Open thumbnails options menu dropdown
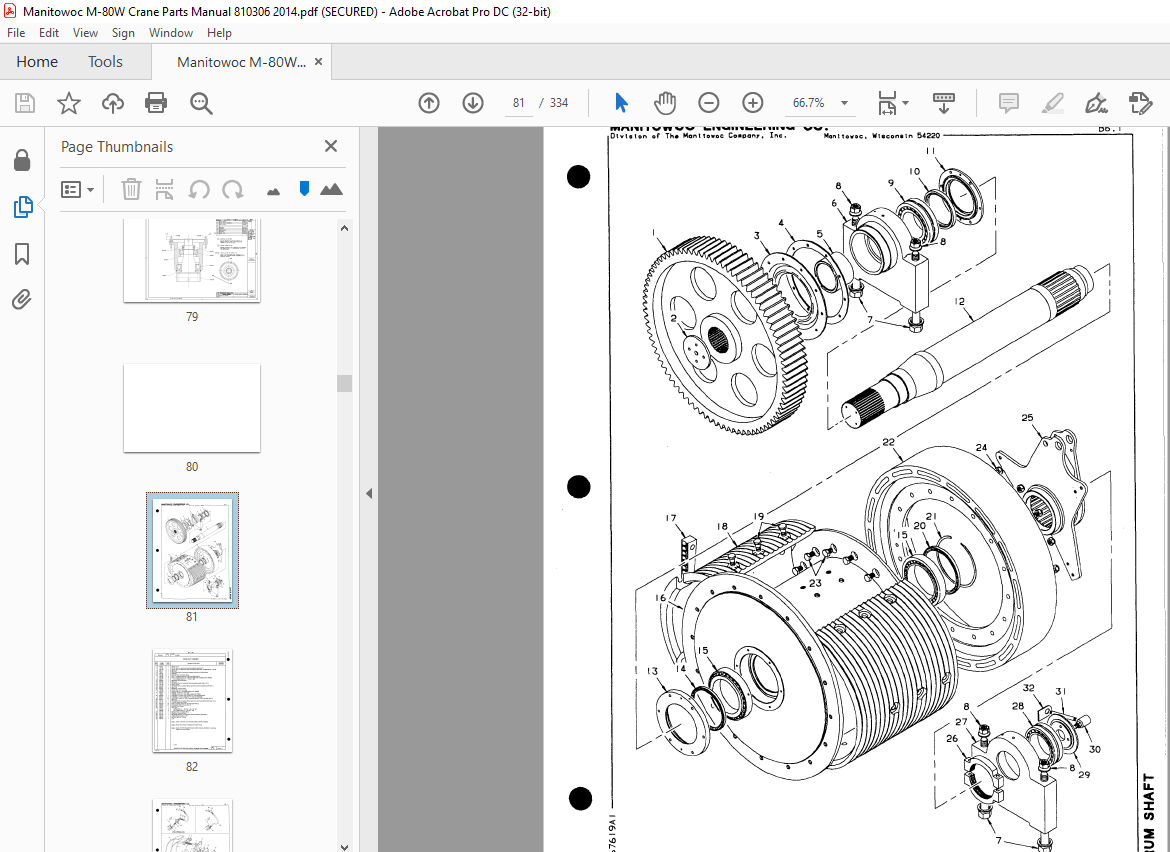This screenshot has width=1170, height=852. pyautogui.click(x=78, y=189)
